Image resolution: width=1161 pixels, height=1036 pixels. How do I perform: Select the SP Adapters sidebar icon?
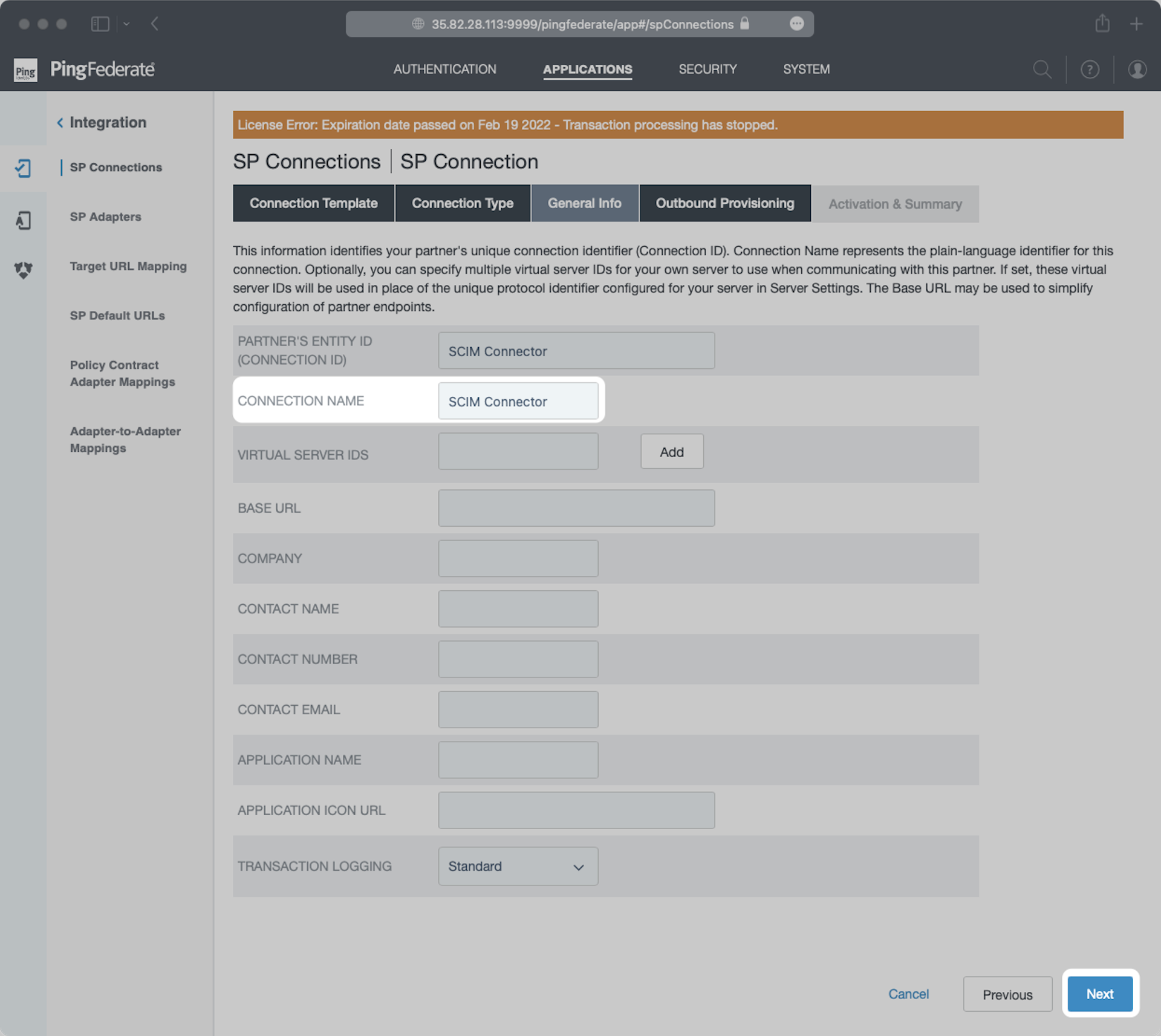click(x=23, y=220)
